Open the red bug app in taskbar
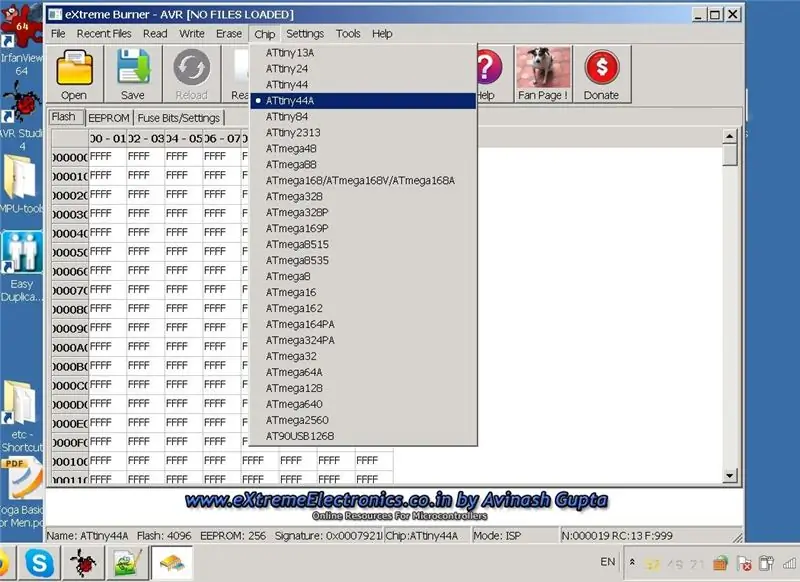The height and width of the screenshot is (582, 800). [83, 563]
